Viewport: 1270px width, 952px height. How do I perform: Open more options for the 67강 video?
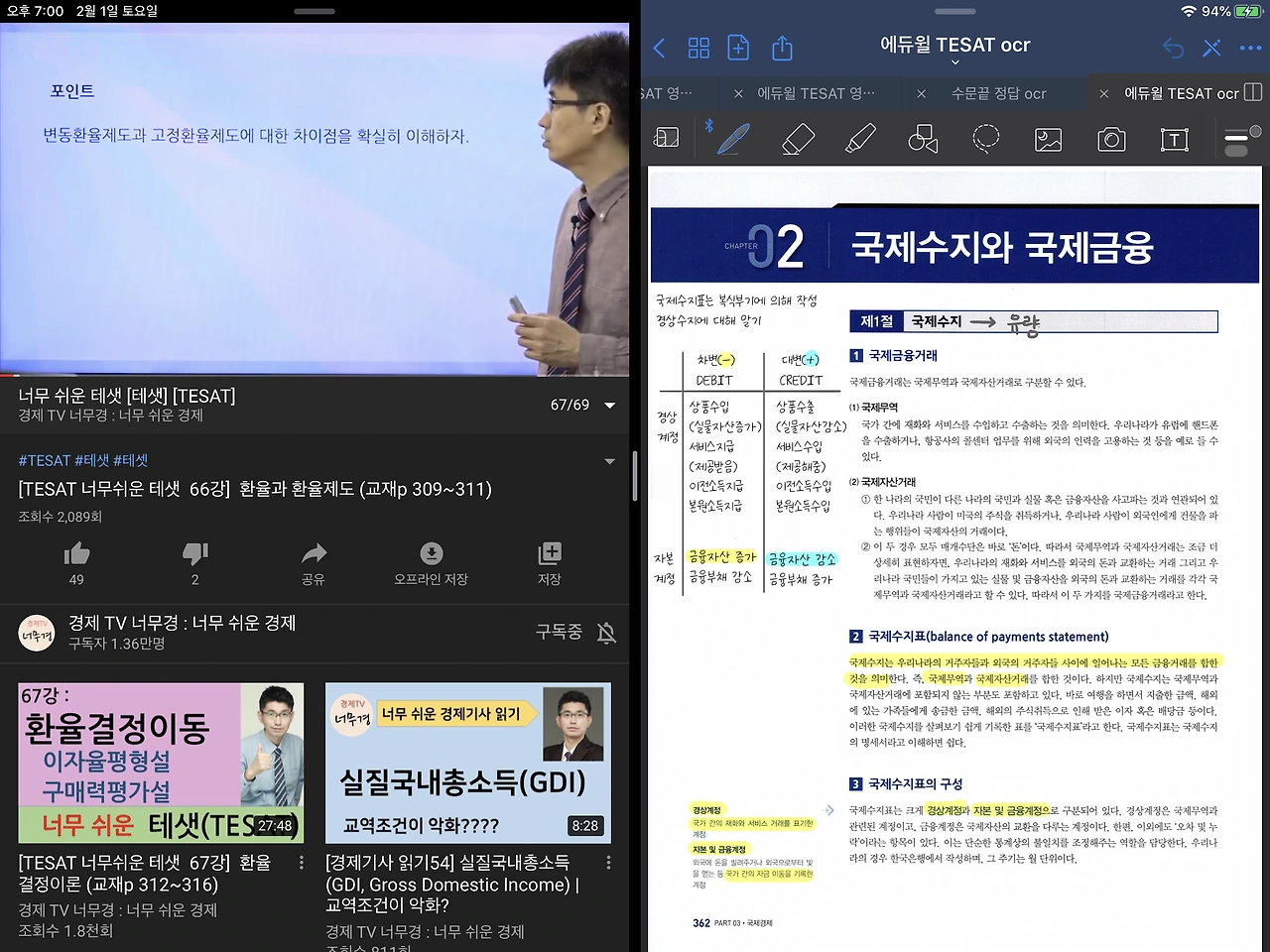click(x=302, y=864)
